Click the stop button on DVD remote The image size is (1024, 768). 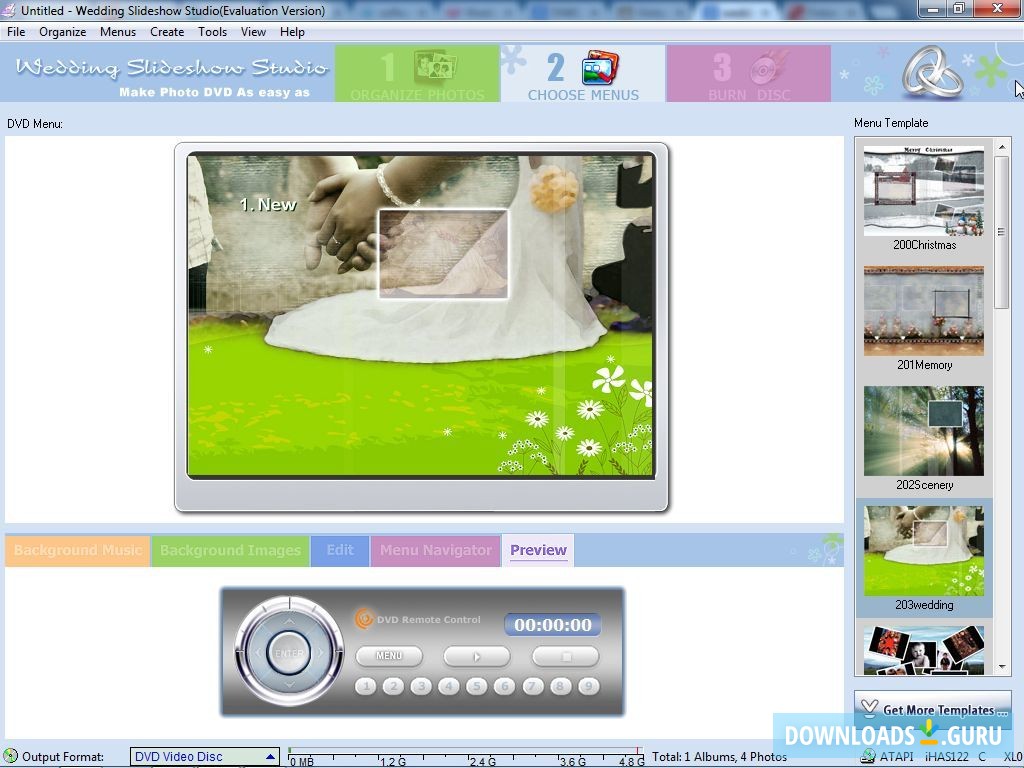pos(566,656)
